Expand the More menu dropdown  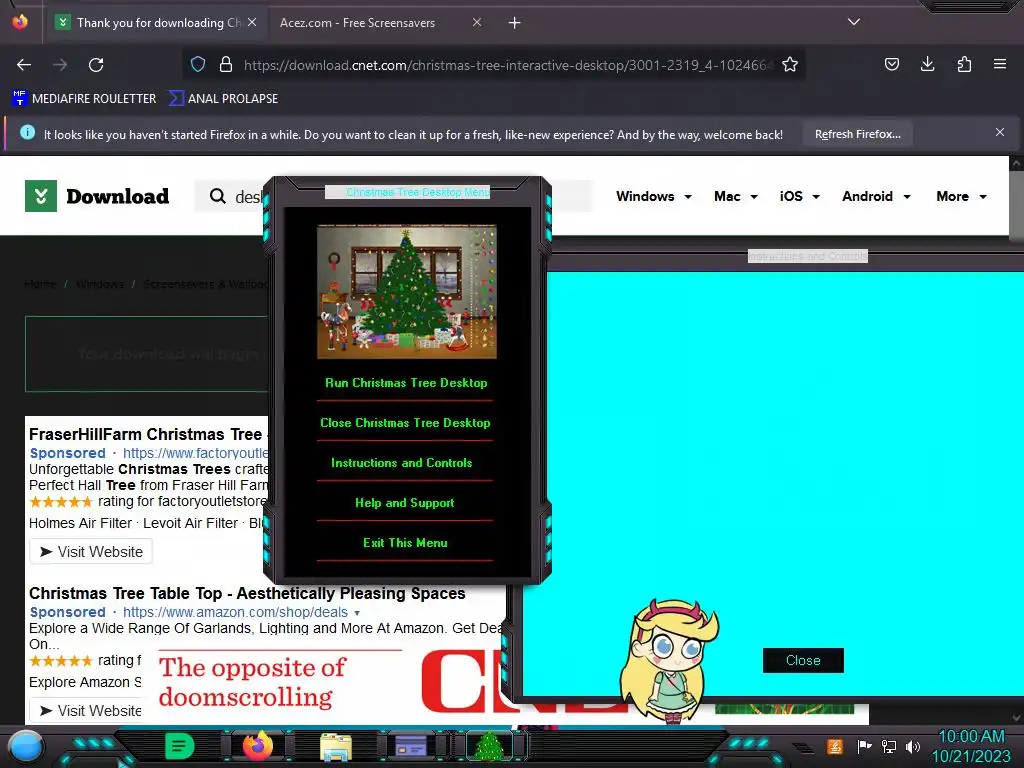pos(961,197)
